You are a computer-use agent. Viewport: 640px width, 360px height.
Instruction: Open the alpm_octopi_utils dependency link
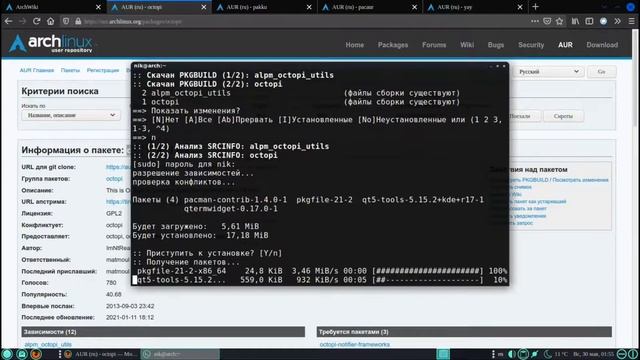click(x=48, y=344)
